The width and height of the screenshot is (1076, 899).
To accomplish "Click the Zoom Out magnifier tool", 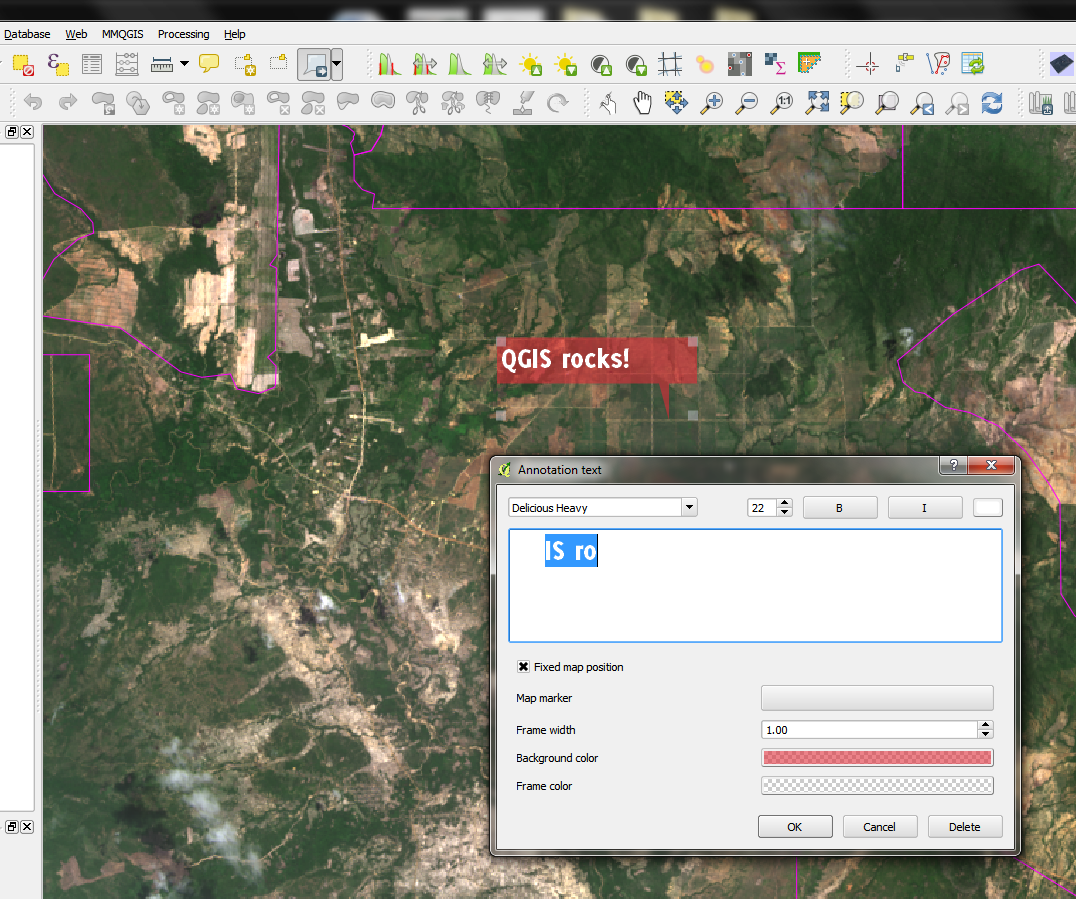I will tap(746, 102).
